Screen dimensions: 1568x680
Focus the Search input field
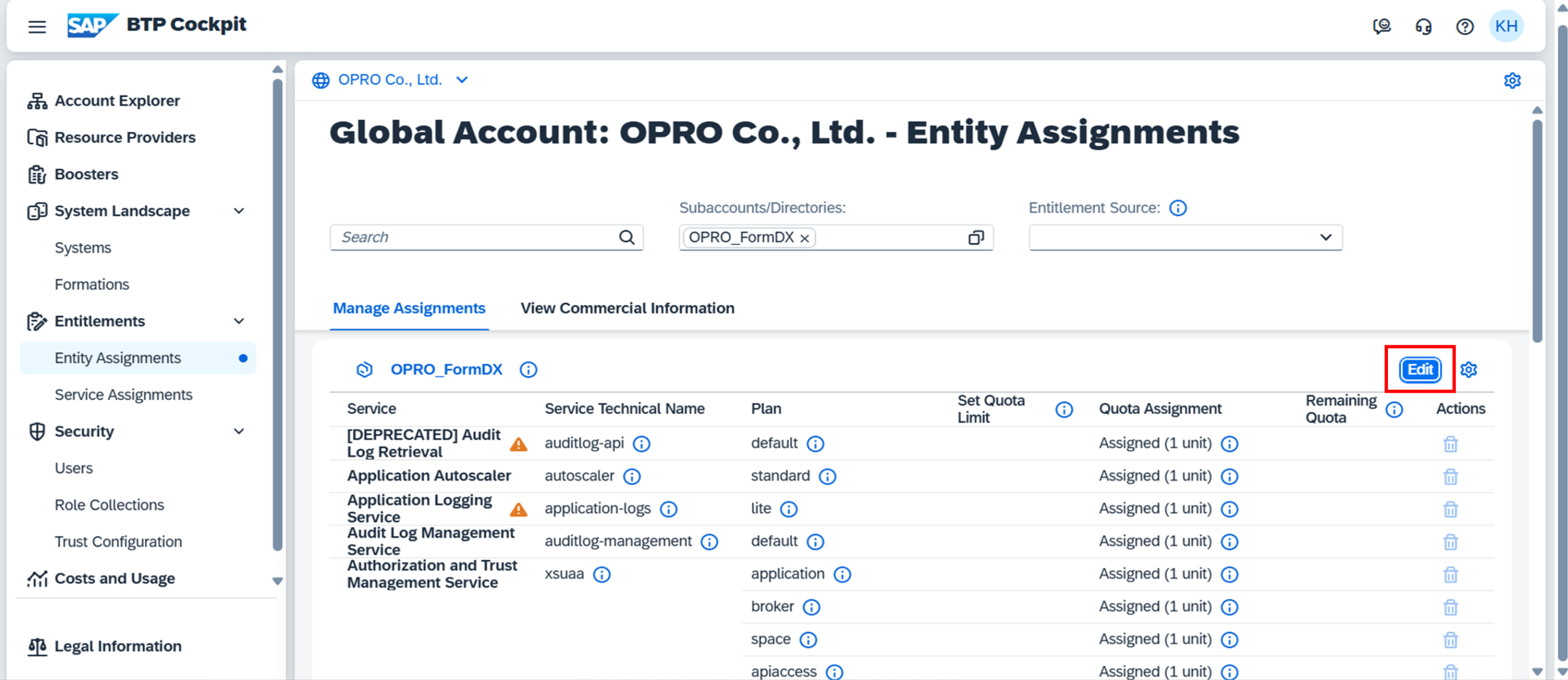point(475,238)
